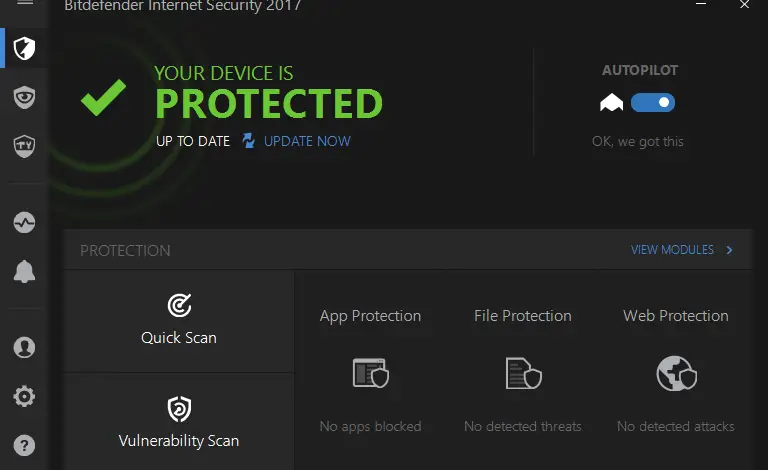Open the Account user icon
The image size is (768, 470).
(x=25, y=347)
